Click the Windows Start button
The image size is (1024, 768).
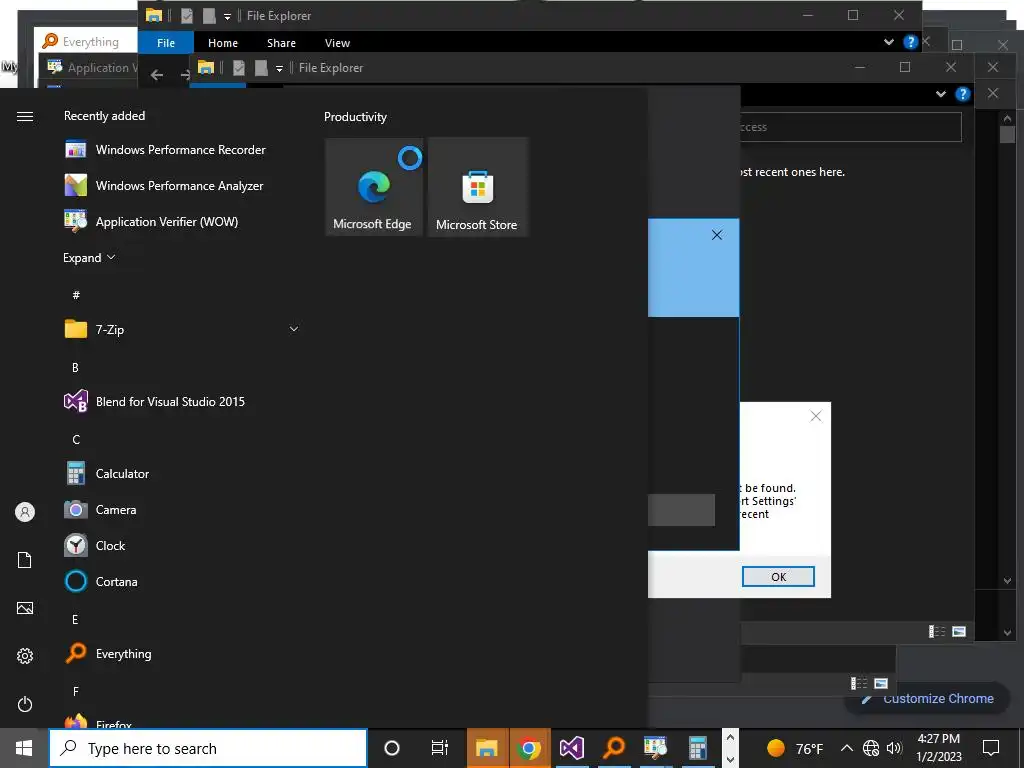tap(24, 748)
